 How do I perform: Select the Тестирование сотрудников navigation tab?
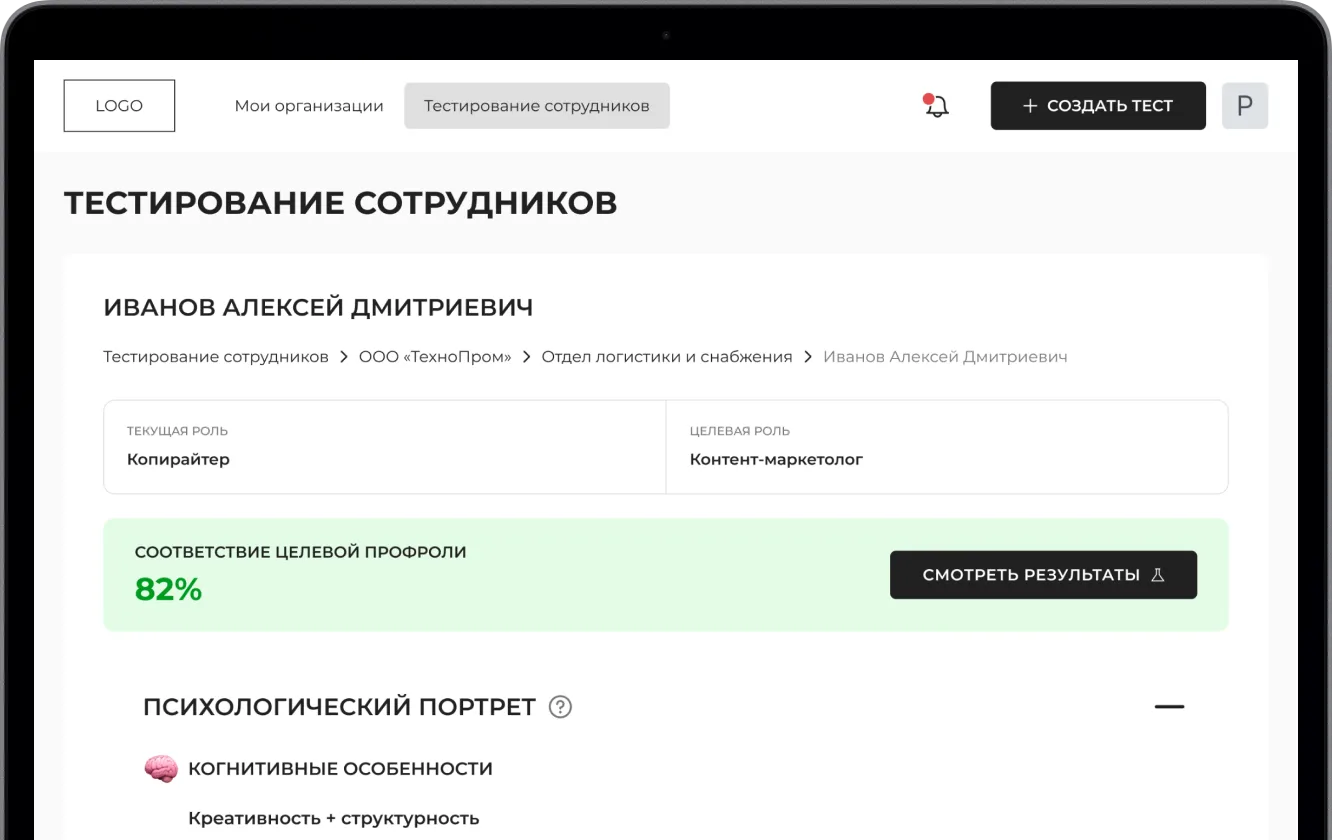pos(536,106)
